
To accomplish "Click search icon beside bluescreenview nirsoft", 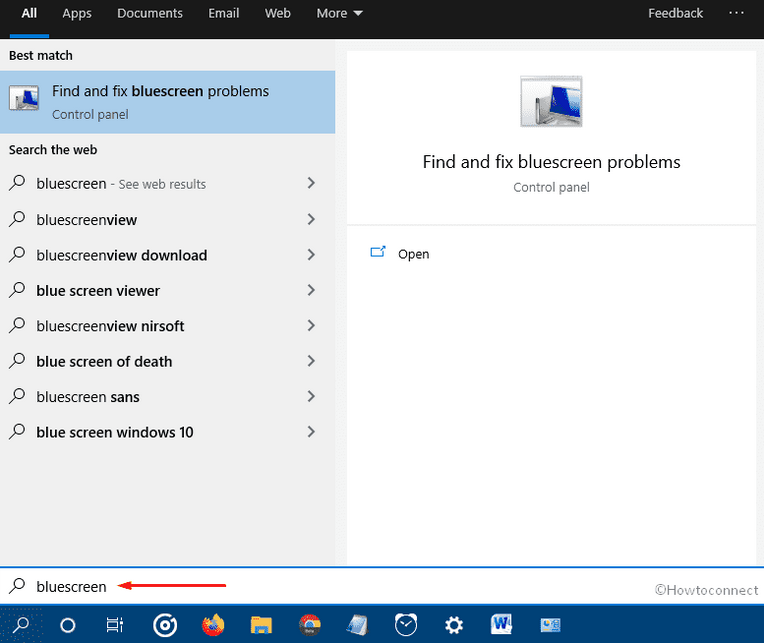I will 17,325.
